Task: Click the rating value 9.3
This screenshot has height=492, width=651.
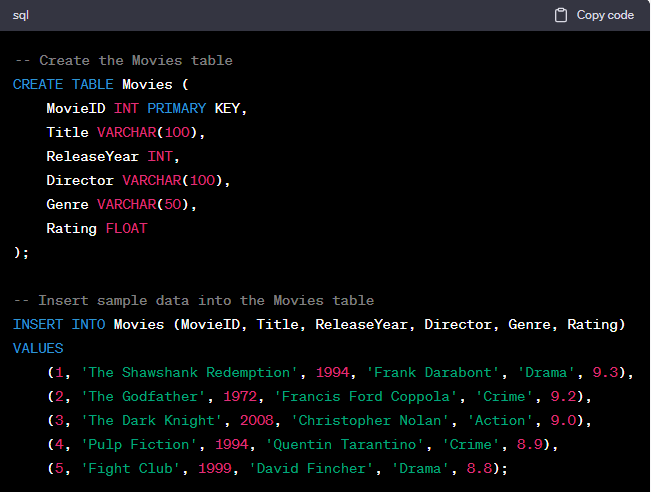Action: tap(605, 372)
